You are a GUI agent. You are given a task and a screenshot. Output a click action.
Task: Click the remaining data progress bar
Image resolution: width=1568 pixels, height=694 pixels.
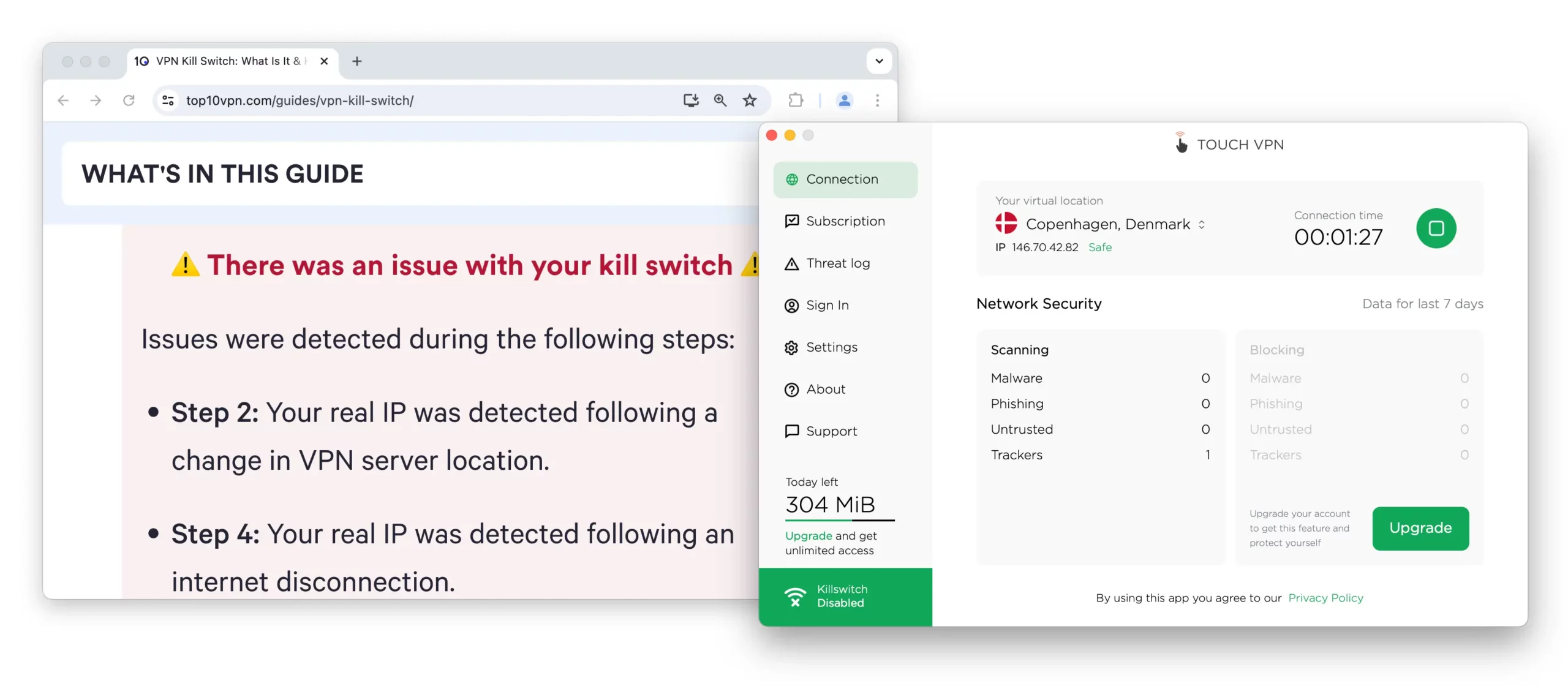[839, 519]
